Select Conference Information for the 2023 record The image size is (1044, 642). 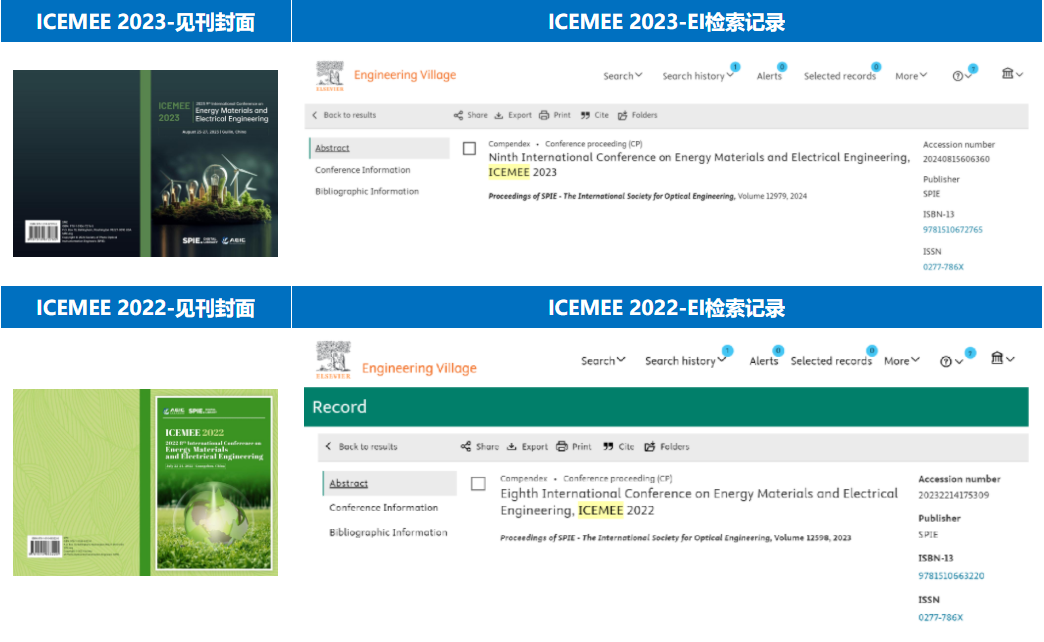pyautogui.click(x=363, y=170)
